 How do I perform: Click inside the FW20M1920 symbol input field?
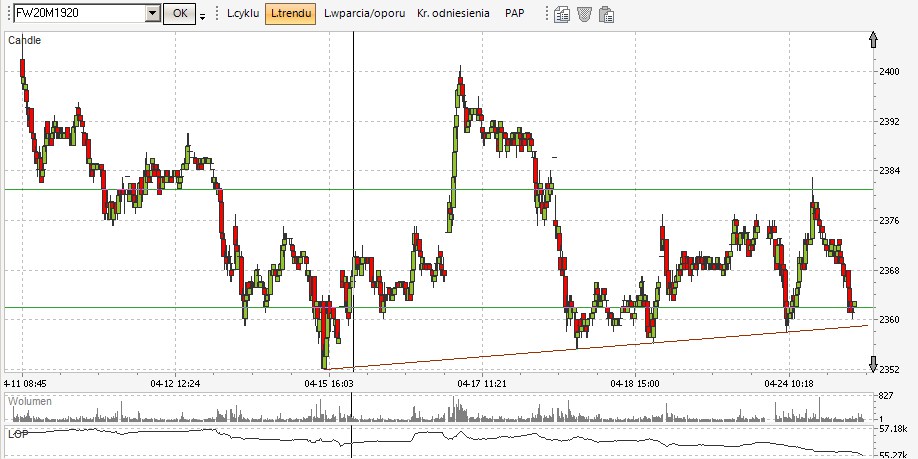click(x=78, y=14)
